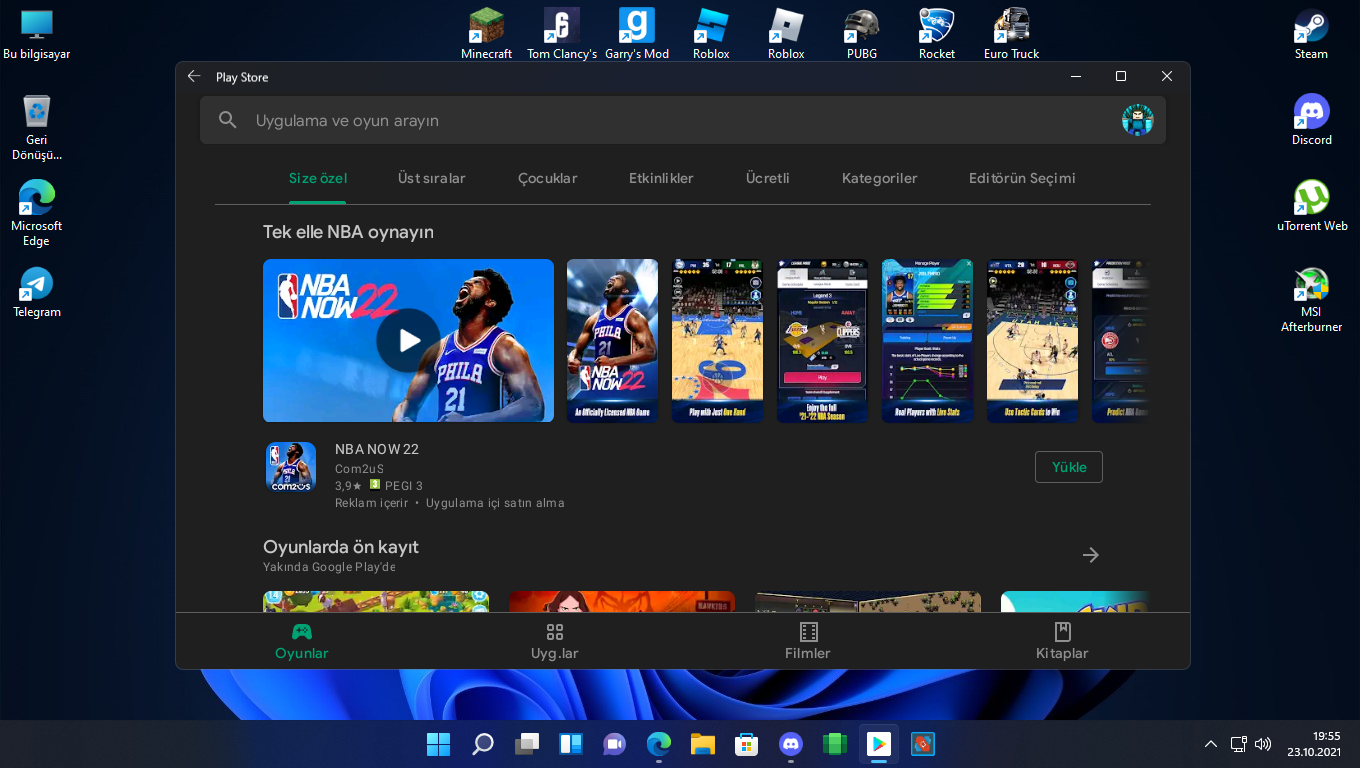
Task: Open Kitaplar in the bottom navigation
Action: click(x=1062, y=641)
